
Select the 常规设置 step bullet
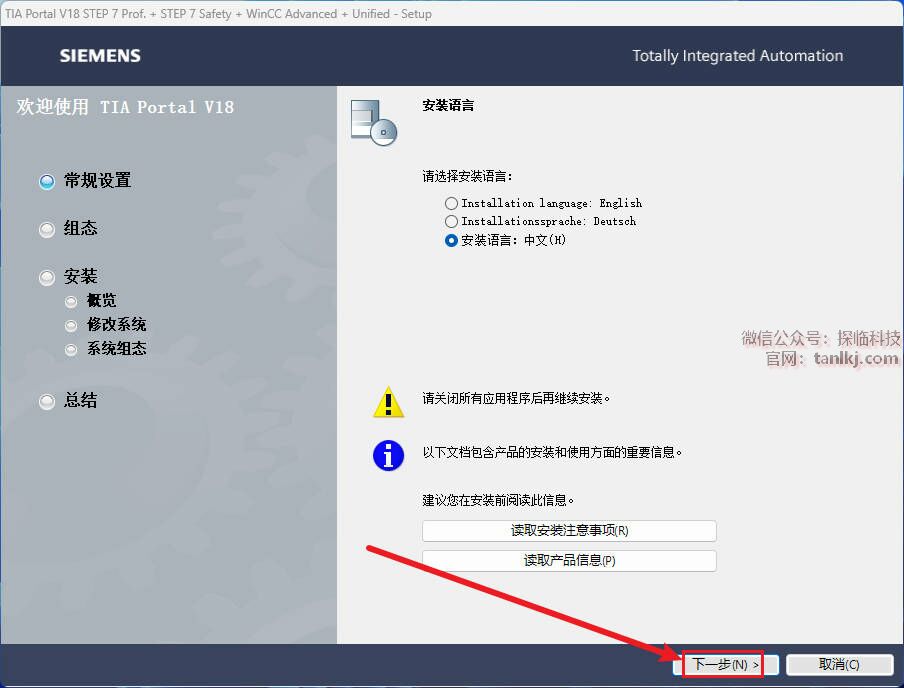[x=47, y=182]
